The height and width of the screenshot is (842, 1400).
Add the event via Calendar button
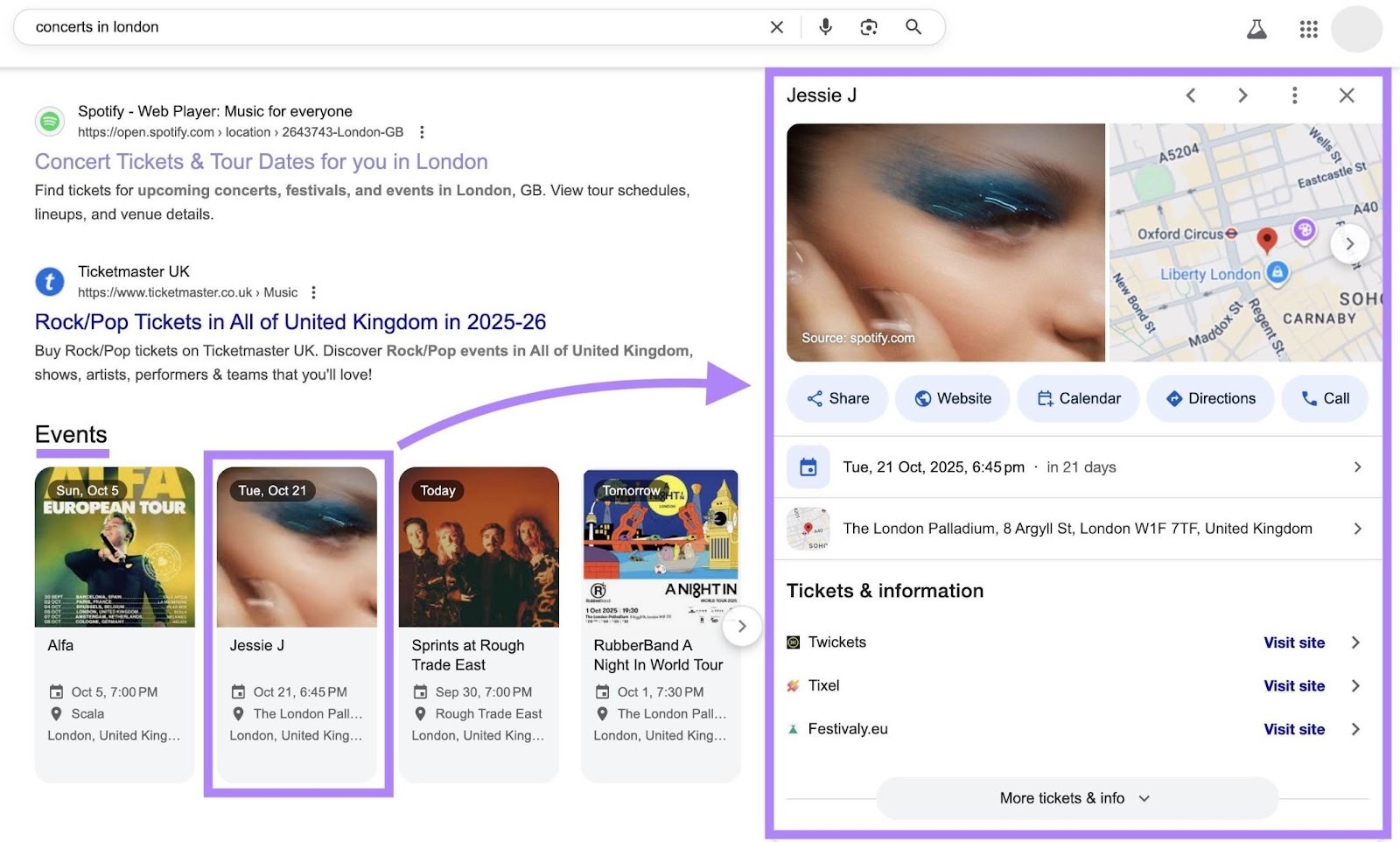1077,398
